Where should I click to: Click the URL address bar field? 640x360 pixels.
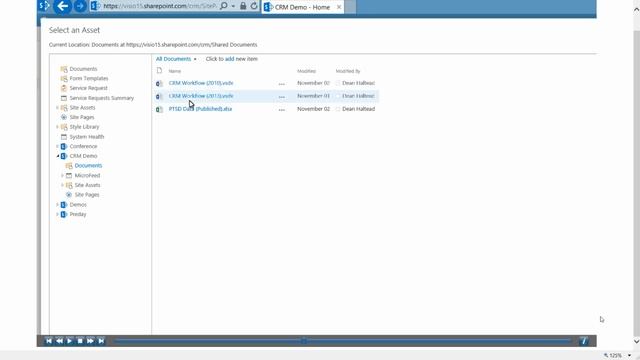159,6
